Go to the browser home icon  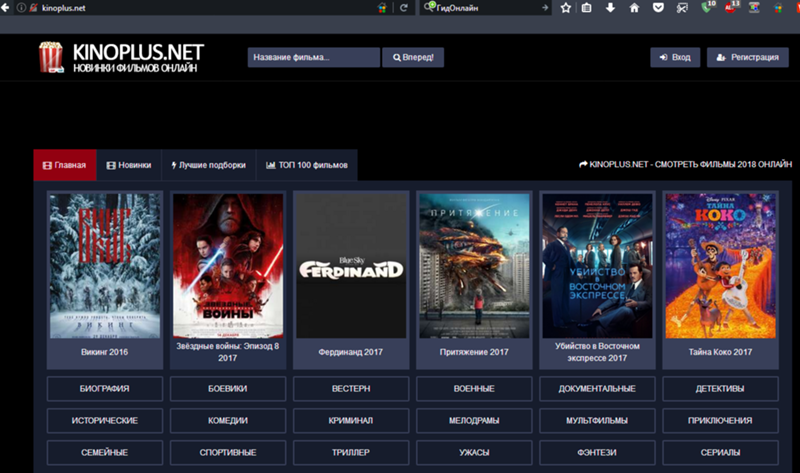[634, 8]
